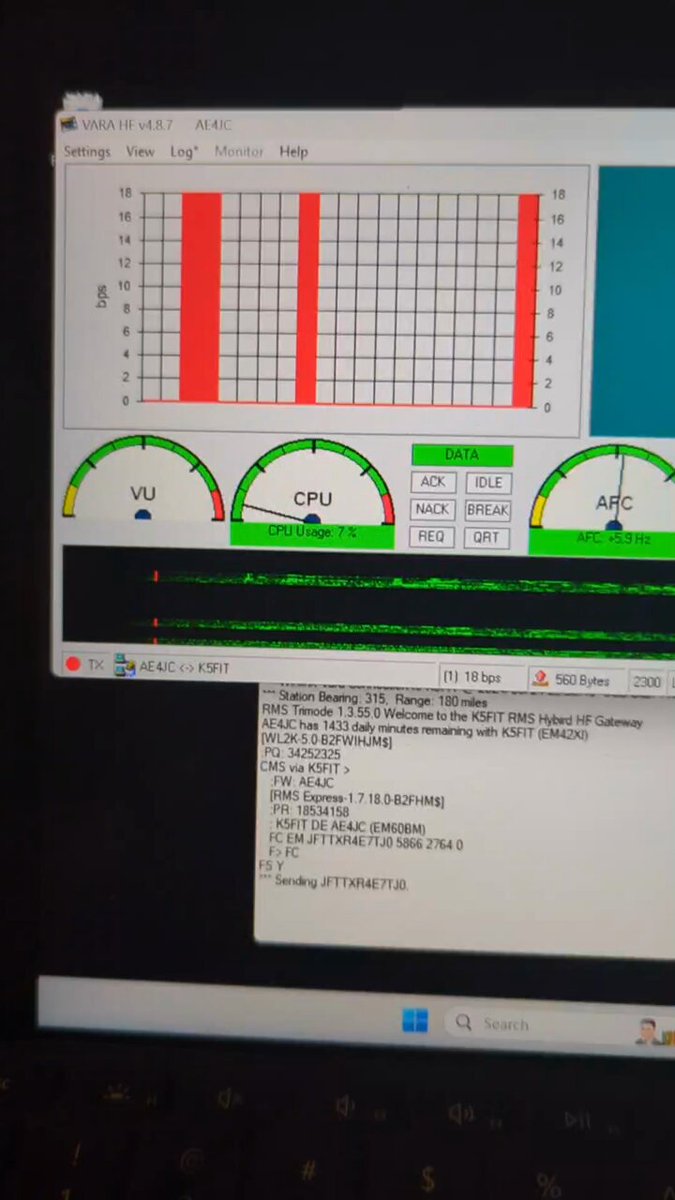Screen dimensions: 675x1200
Task: Click the red TX indicator light
Action: click(x=73, y=664)
